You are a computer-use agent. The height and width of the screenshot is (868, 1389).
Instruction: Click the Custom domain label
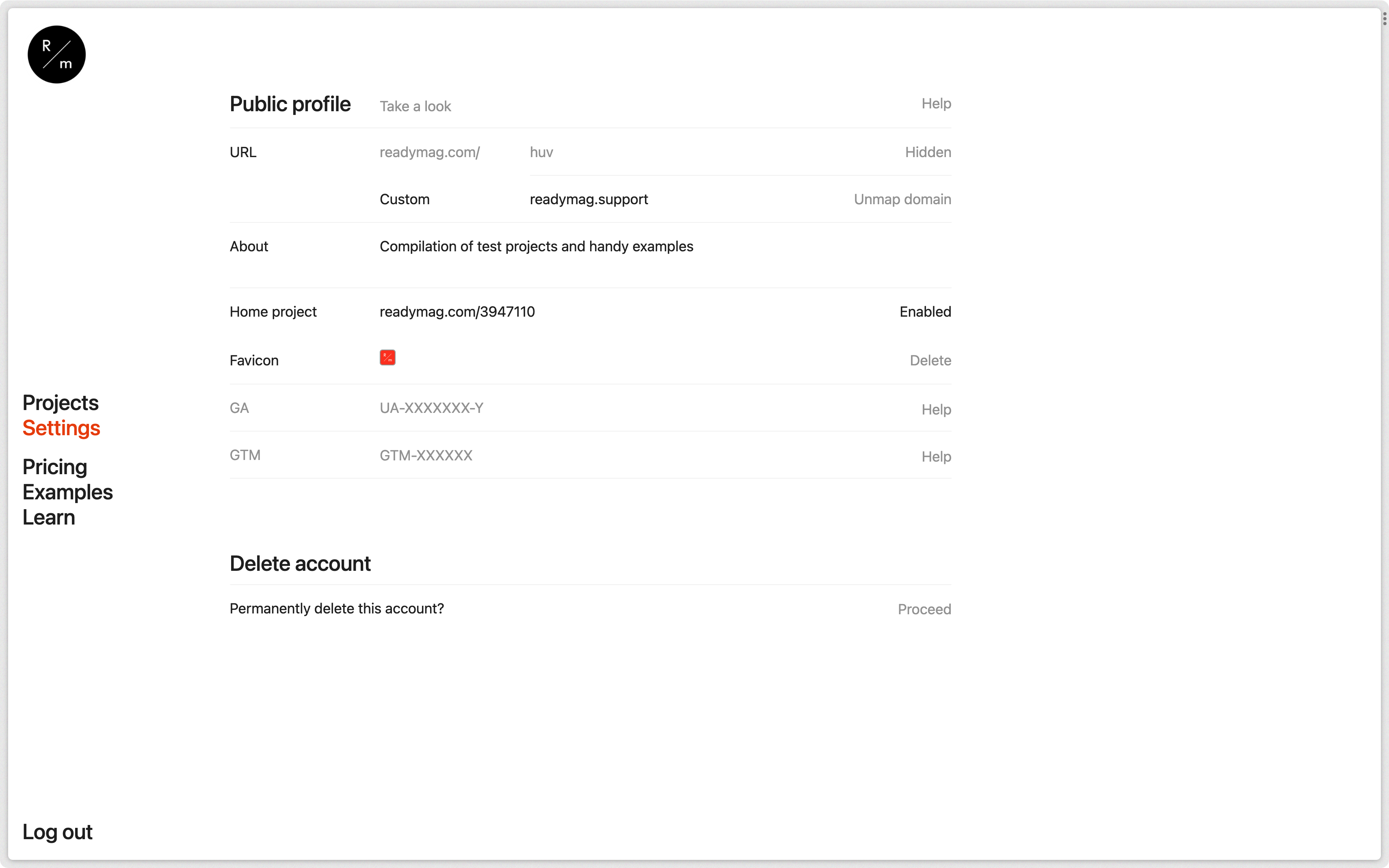click(404, 199)
